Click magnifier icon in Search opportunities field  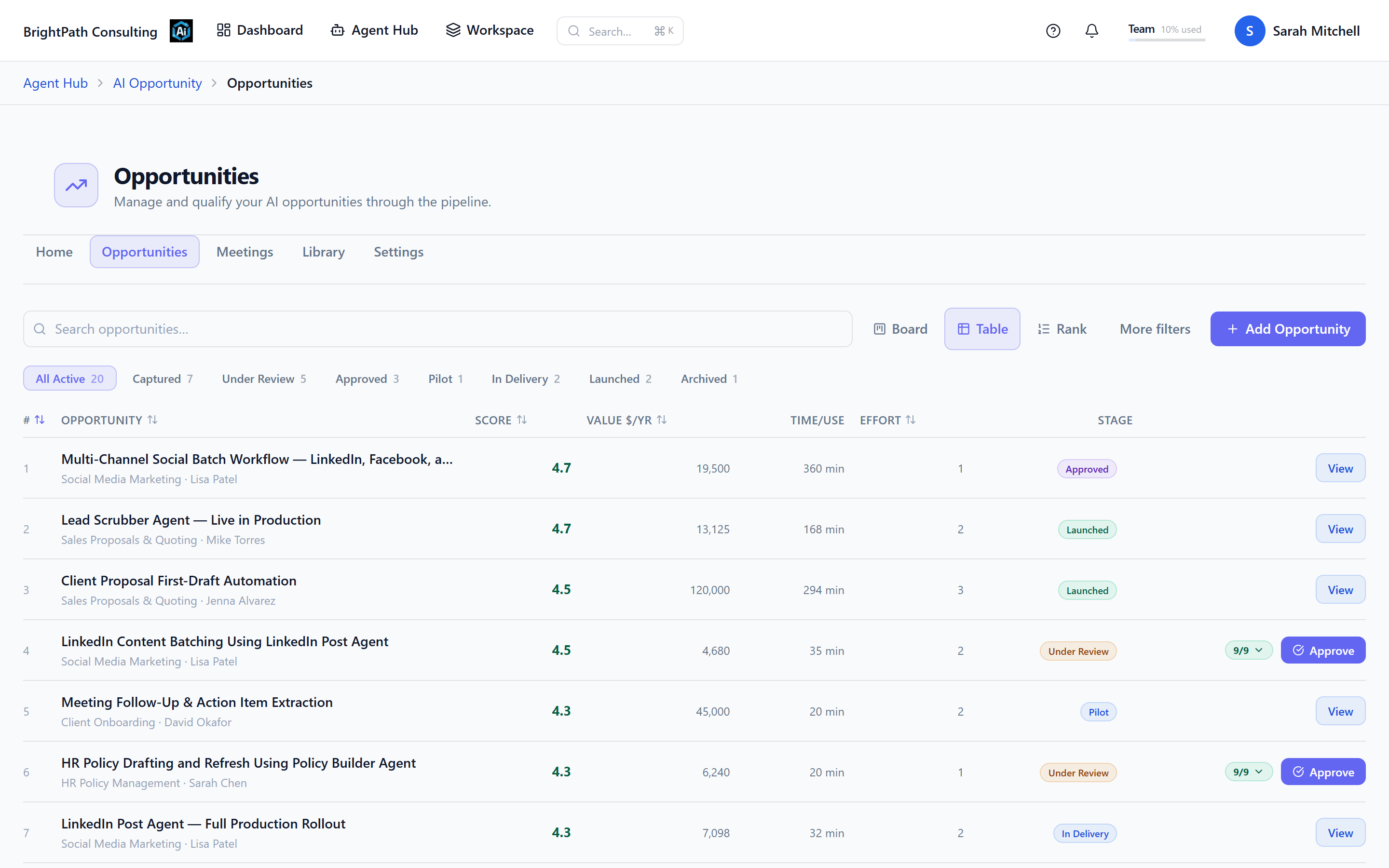click(40, 329)
